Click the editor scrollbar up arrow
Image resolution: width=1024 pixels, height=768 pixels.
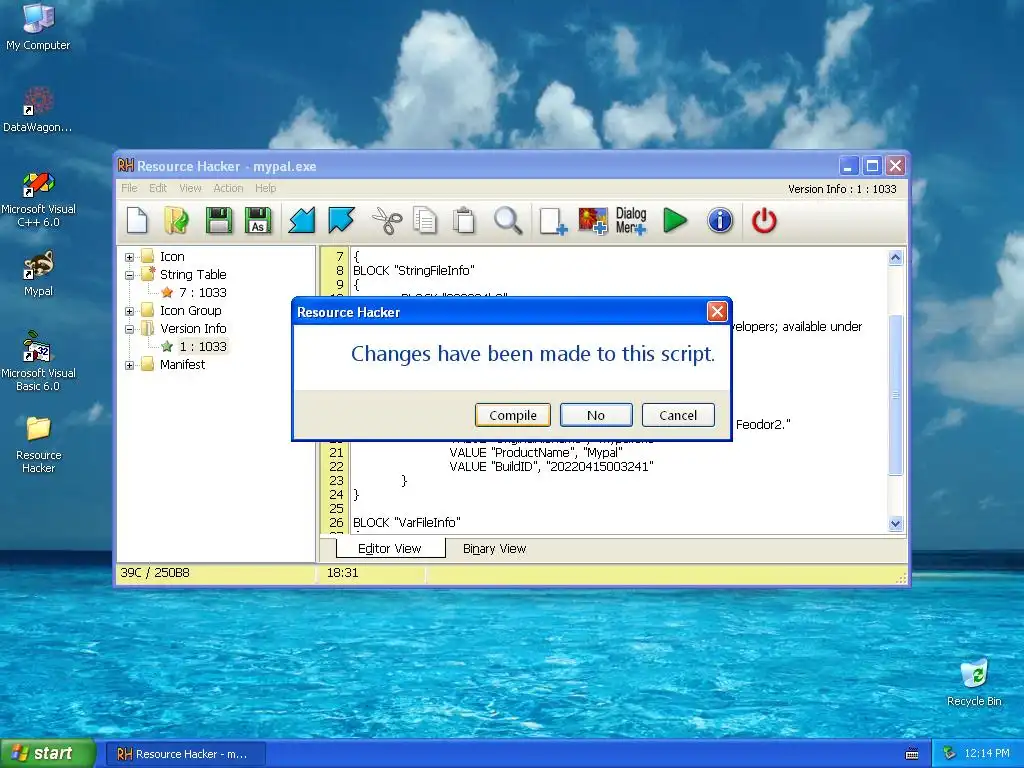tap(895, 257)
